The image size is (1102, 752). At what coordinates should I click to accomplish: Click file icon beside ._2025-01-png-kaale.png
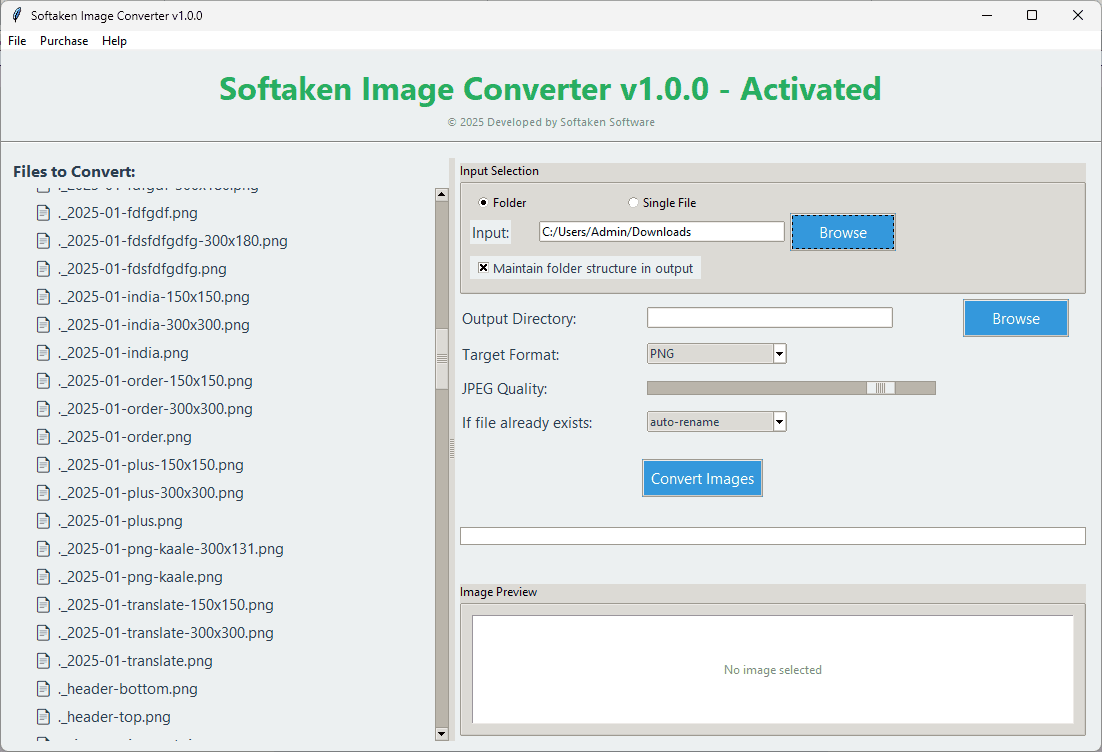point(44,577)
